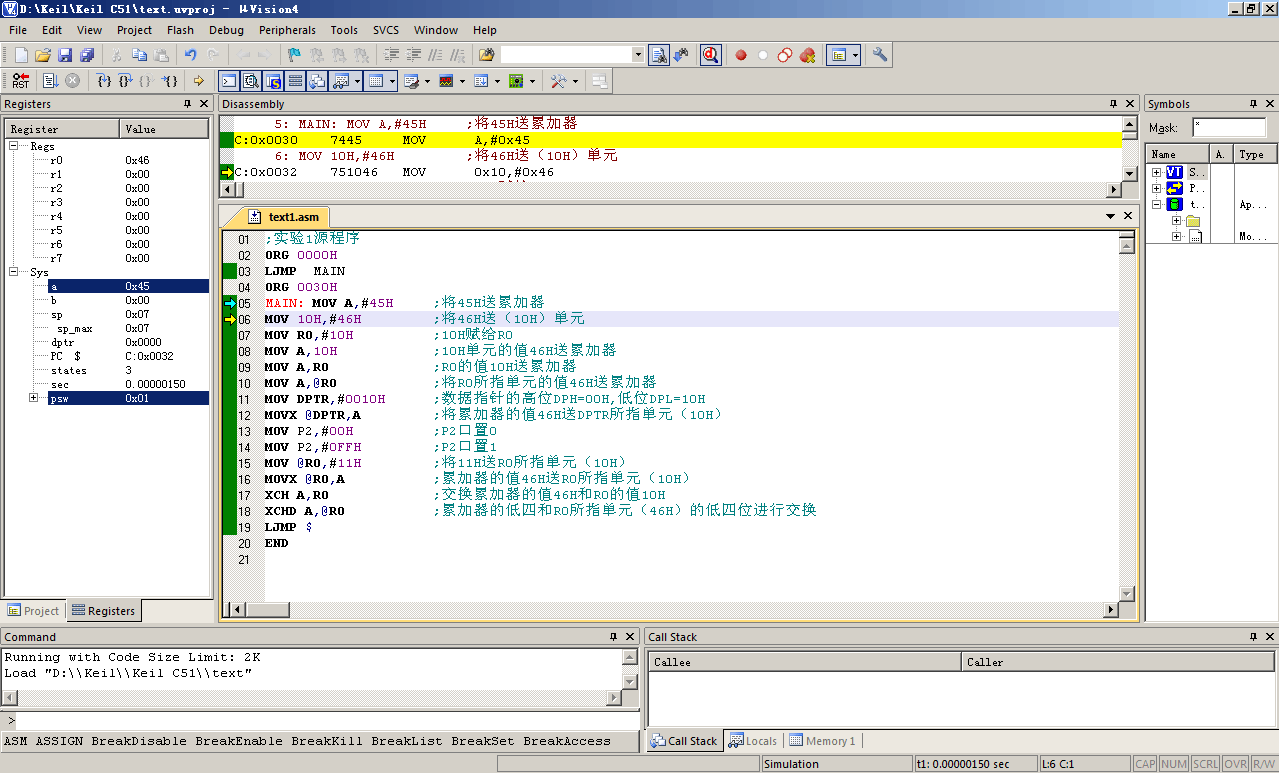
Task: Click the Disassembly scroll down arrow
Action: (x=1130, y=173)
